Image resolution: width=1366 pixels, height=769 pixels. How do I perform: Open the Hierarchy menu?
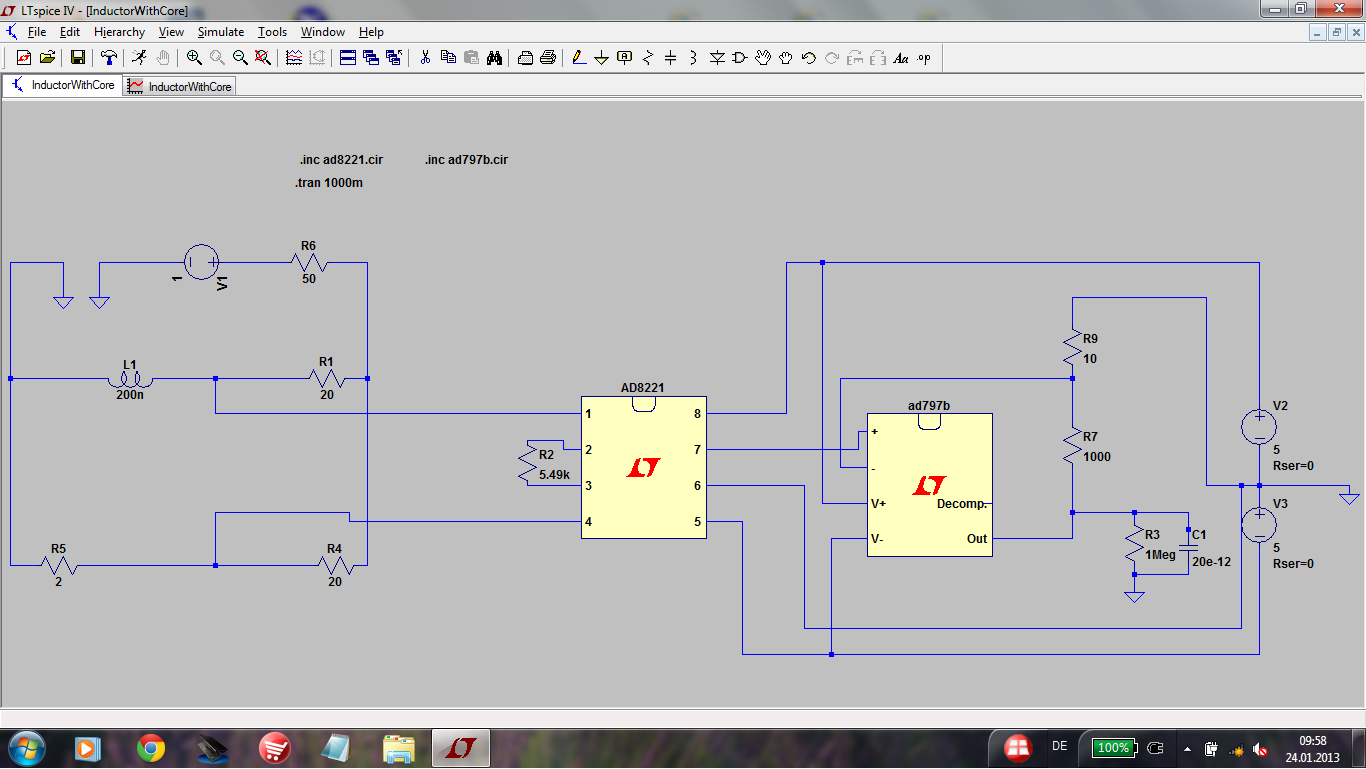pos(120,32)
